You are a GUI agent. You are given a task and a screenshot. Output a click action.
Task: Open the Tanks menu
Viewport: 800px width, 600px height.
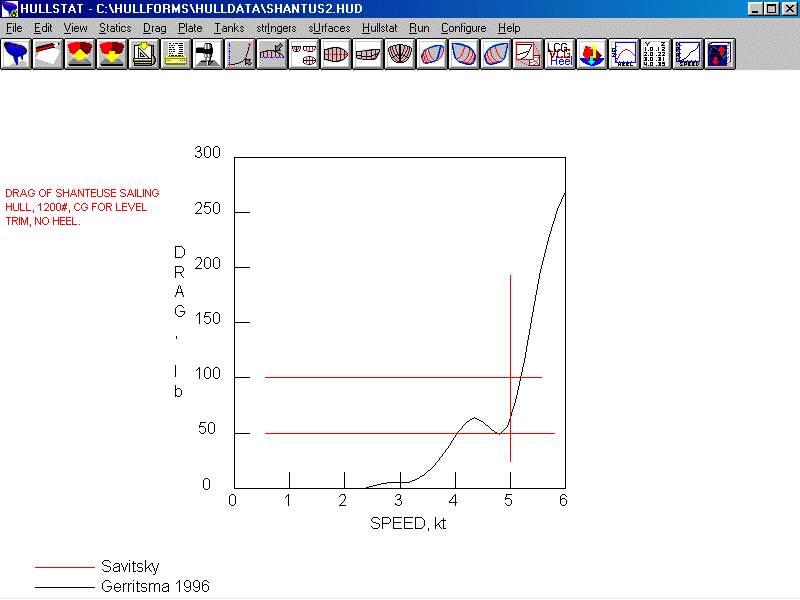pyautogui.click(x=229, y=28)
